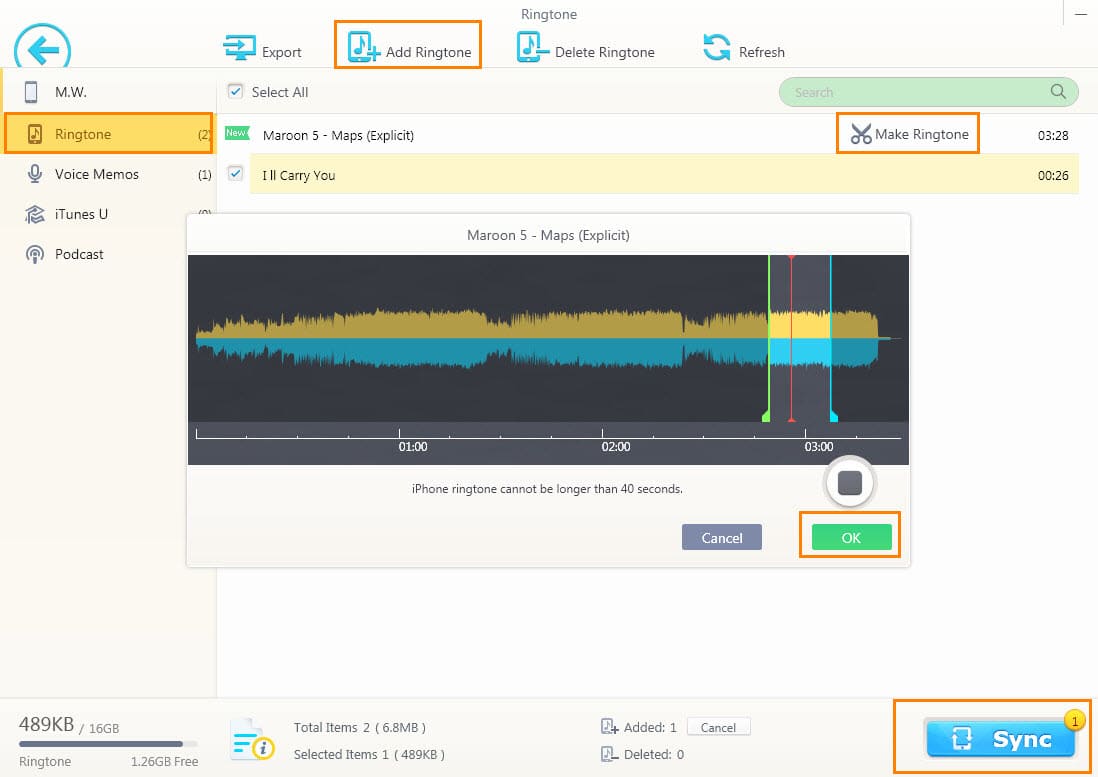The image size is (1098, 777).
Task: Toggle the Select All checkbox
Action: 235,92
